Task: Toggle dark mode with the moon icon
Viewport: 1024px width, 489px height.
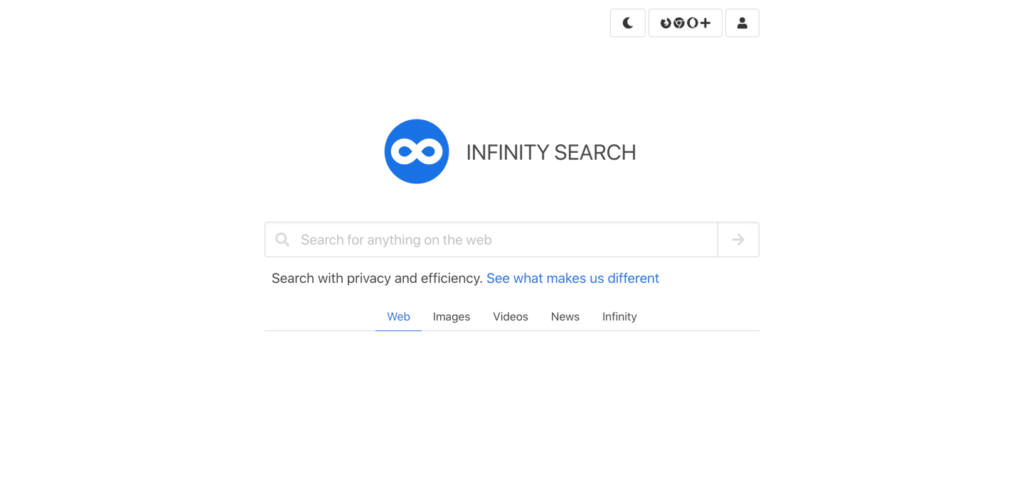Action: 628,23
